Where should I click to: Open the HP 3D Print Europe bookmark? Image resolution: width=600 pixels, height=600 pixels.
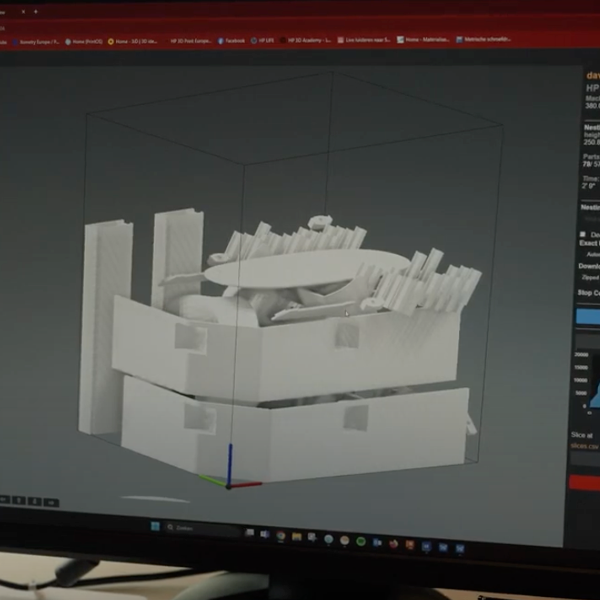[x=190, y=41]
